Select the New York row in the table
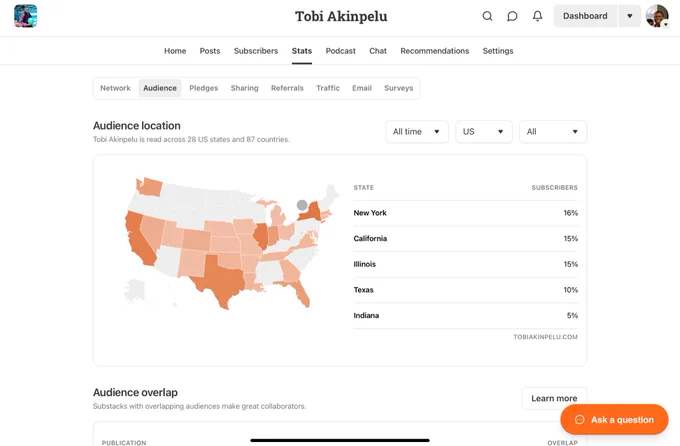Screen dimensions: 680x446 click(465, 213)
